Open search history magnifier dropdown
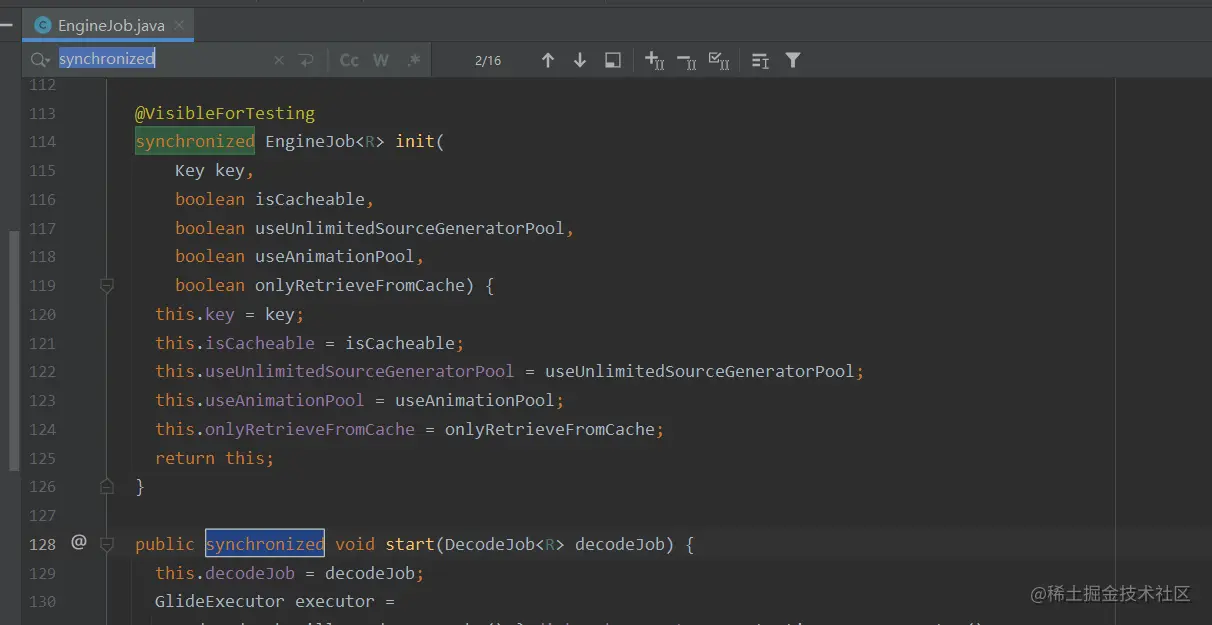 click(40, 60)
